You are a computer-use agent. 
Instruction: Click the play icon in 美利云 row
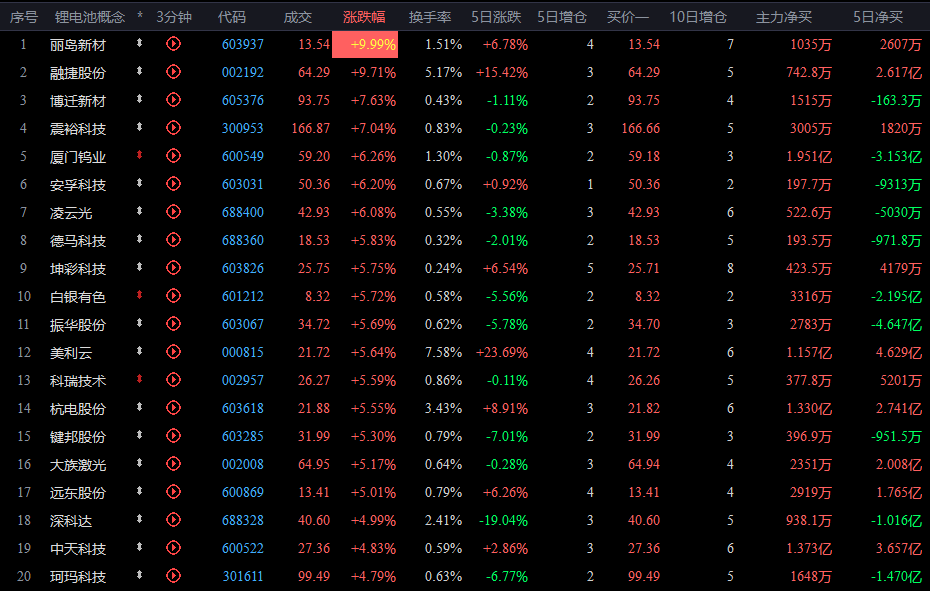point(173,352)
